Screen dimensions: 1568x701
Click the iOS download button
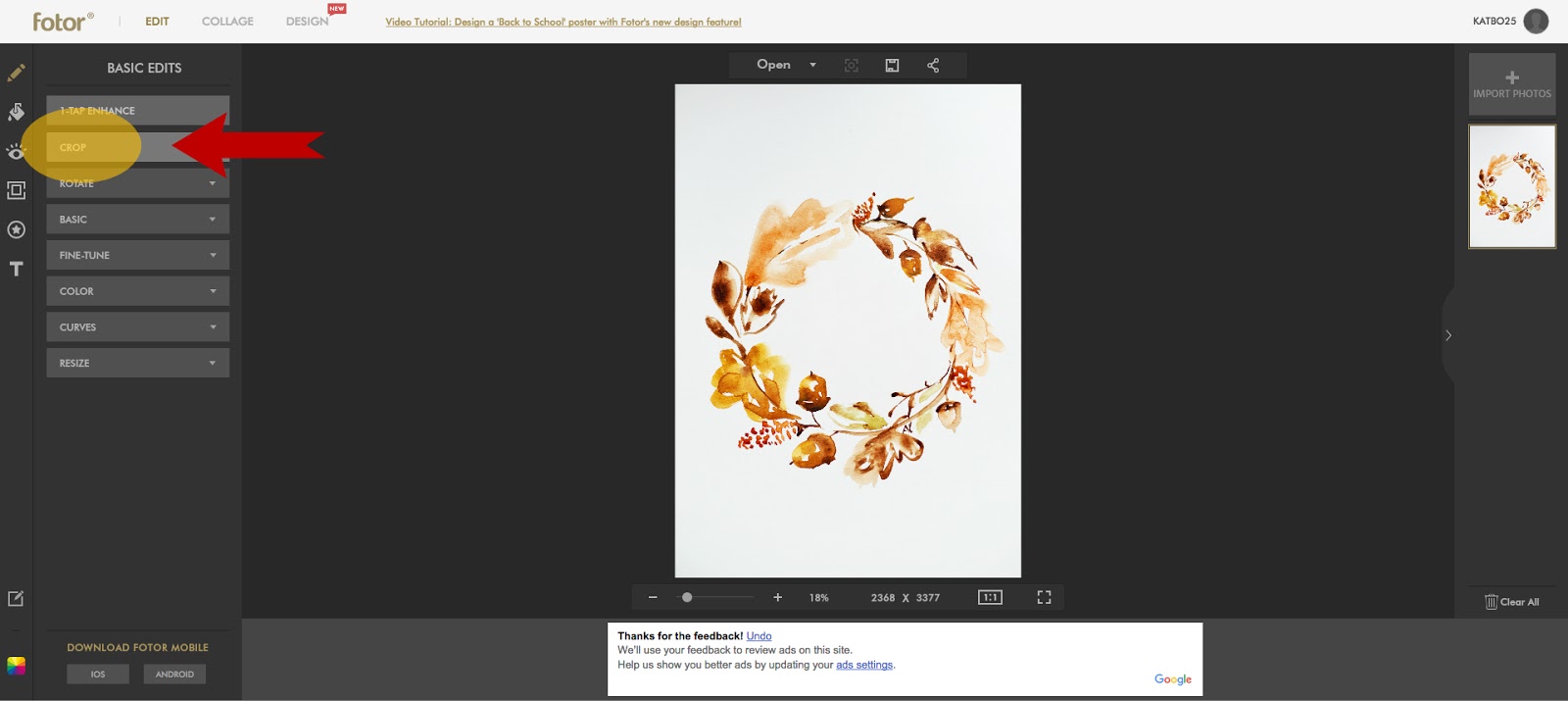98,674
